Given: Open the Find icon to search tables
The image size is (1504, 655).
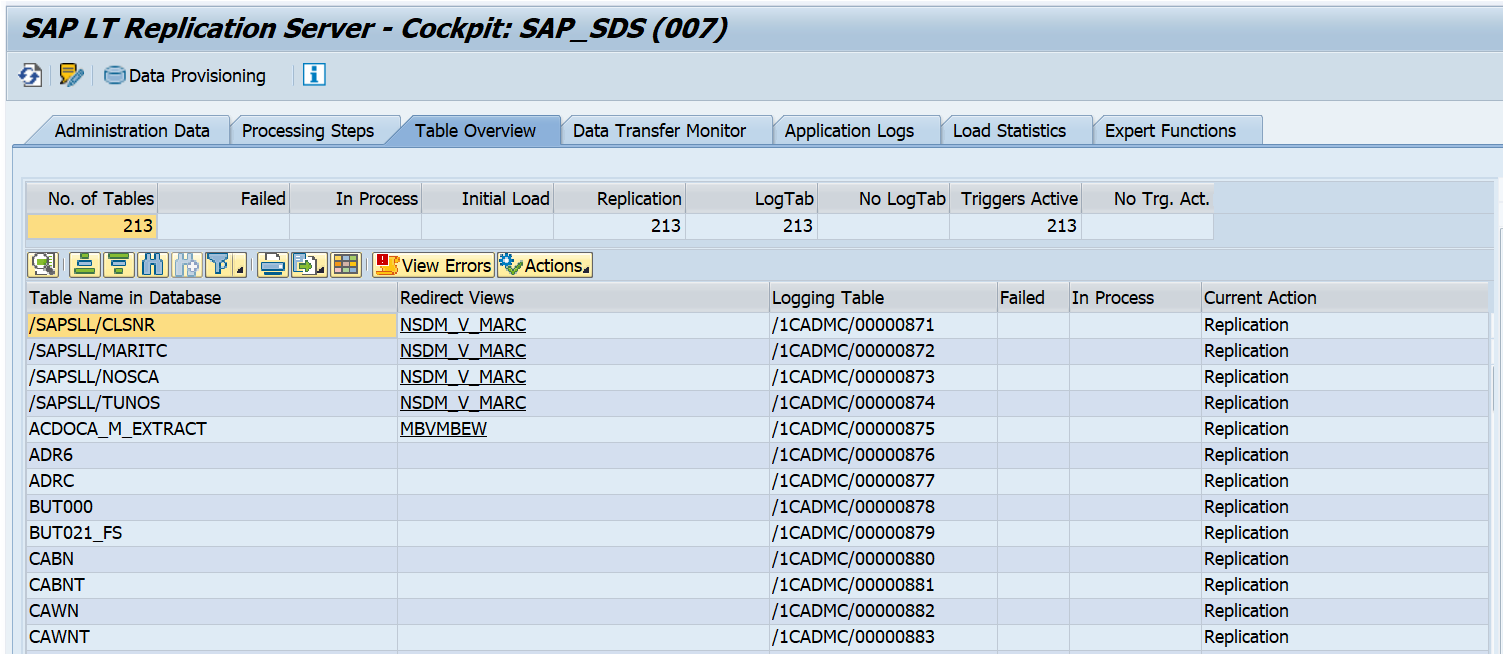Looking at the screenshot, I should tap(150, 264).
